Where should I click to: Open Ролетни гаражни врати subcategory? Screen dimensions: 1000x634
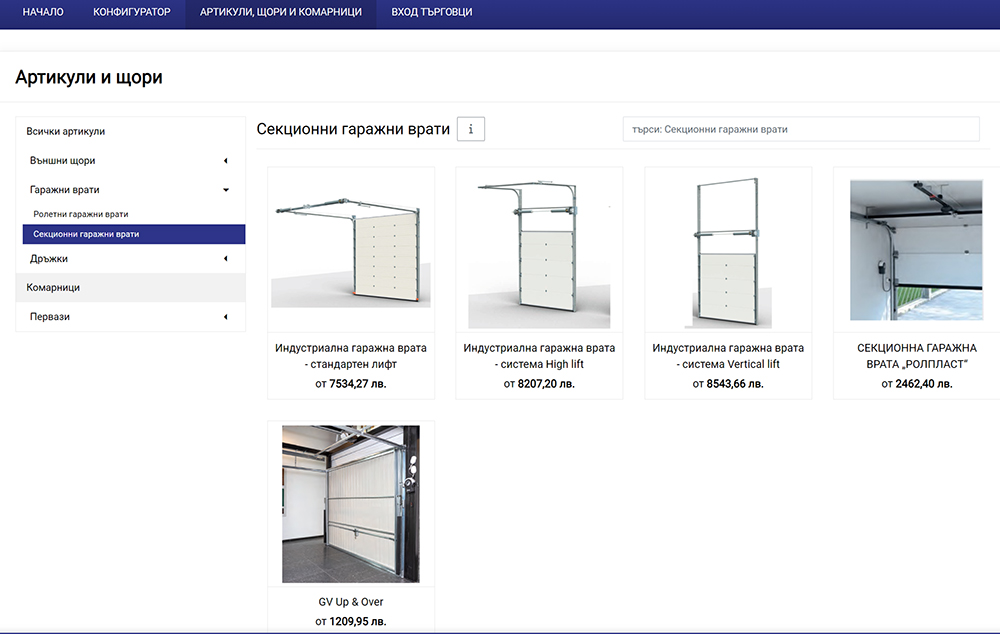click(133, 213)
